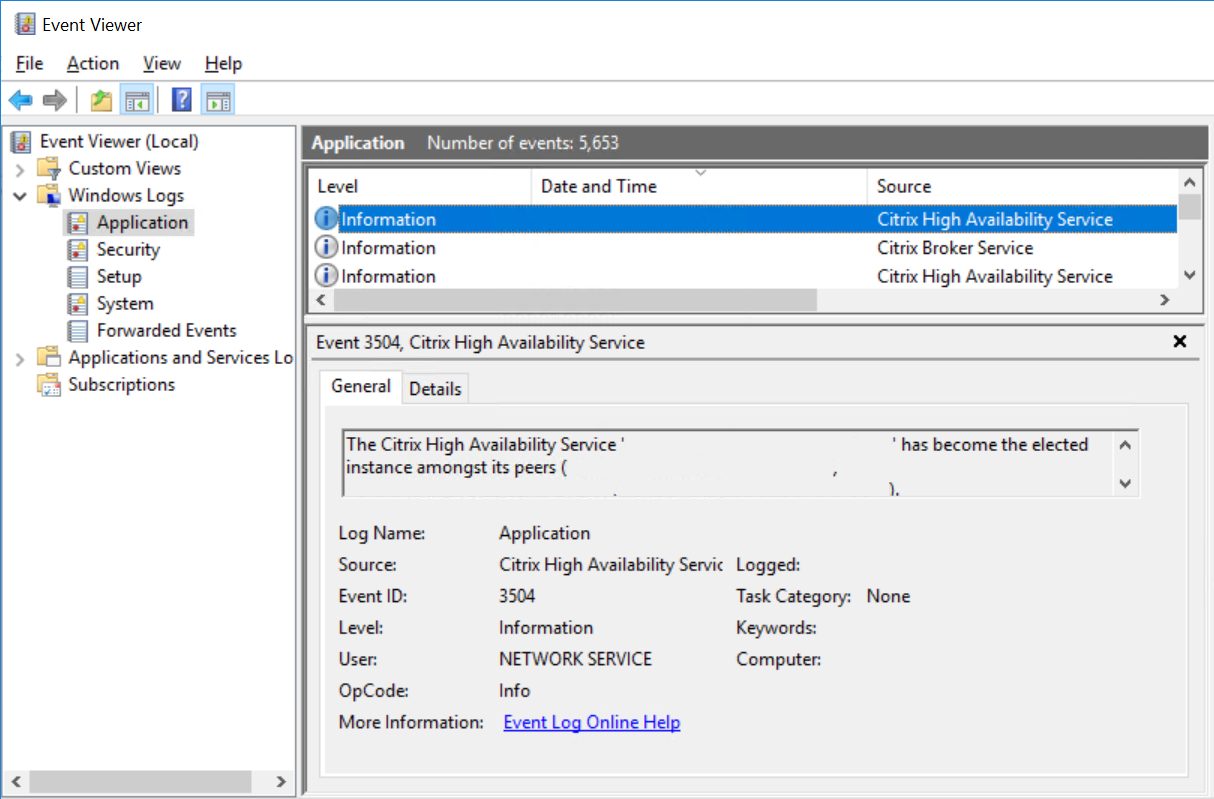Click the event list horizontal scrollbar
This screenshot has height=799, width=1214.
(x=575, y=300)
